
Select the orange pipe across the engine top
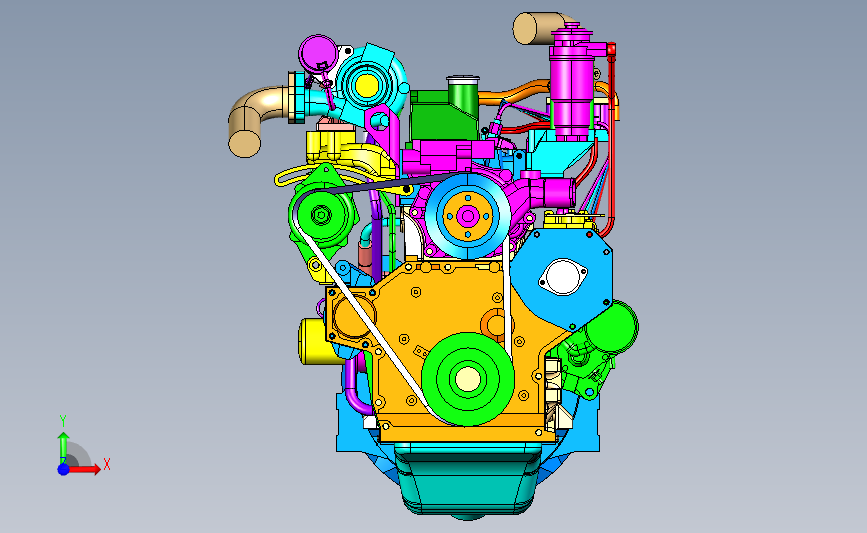514,94
